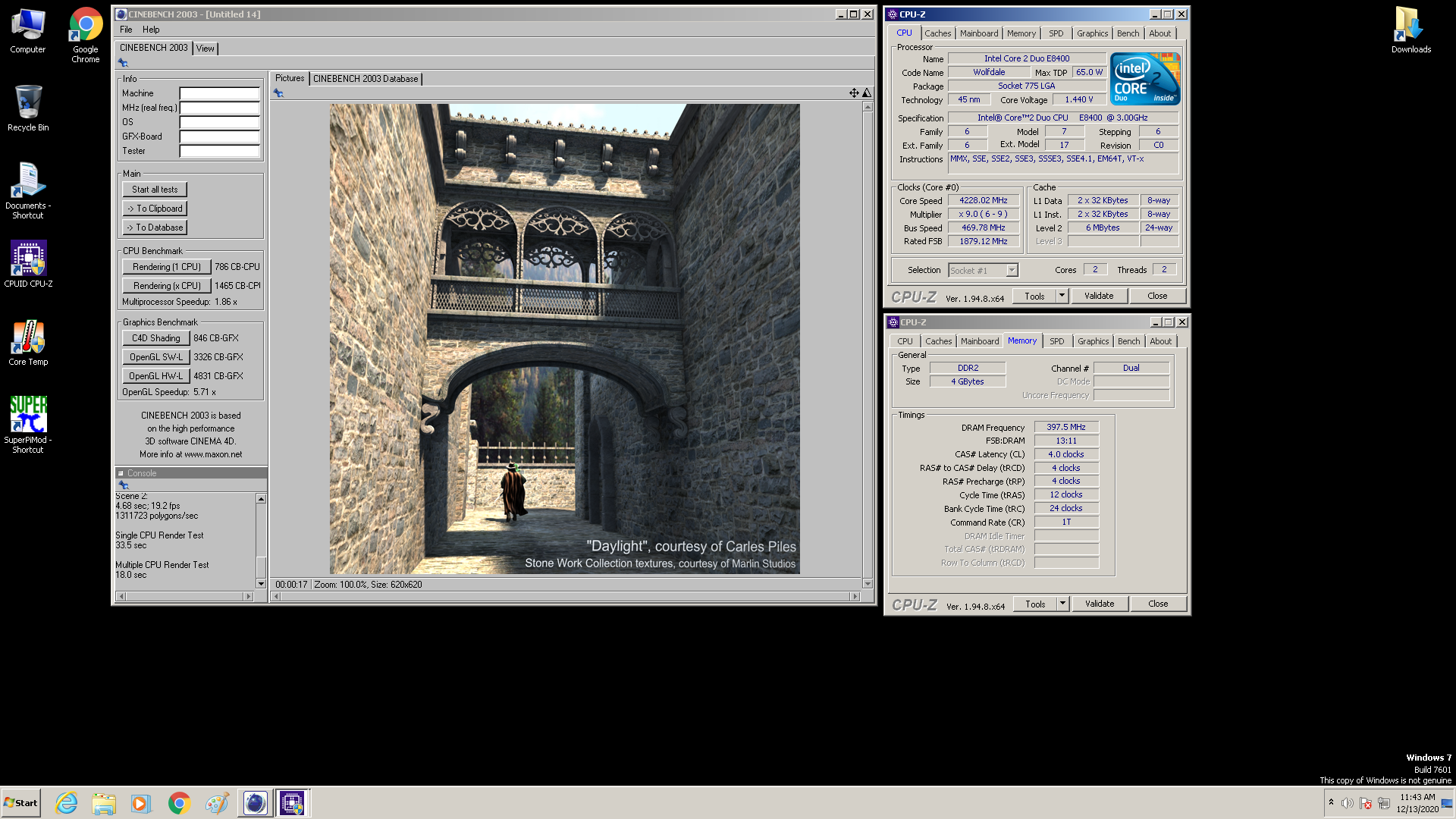1456x819 pixels.
Task: Open the Computer desktop icon
Action: pyautogui.click(x=28, y=32)
